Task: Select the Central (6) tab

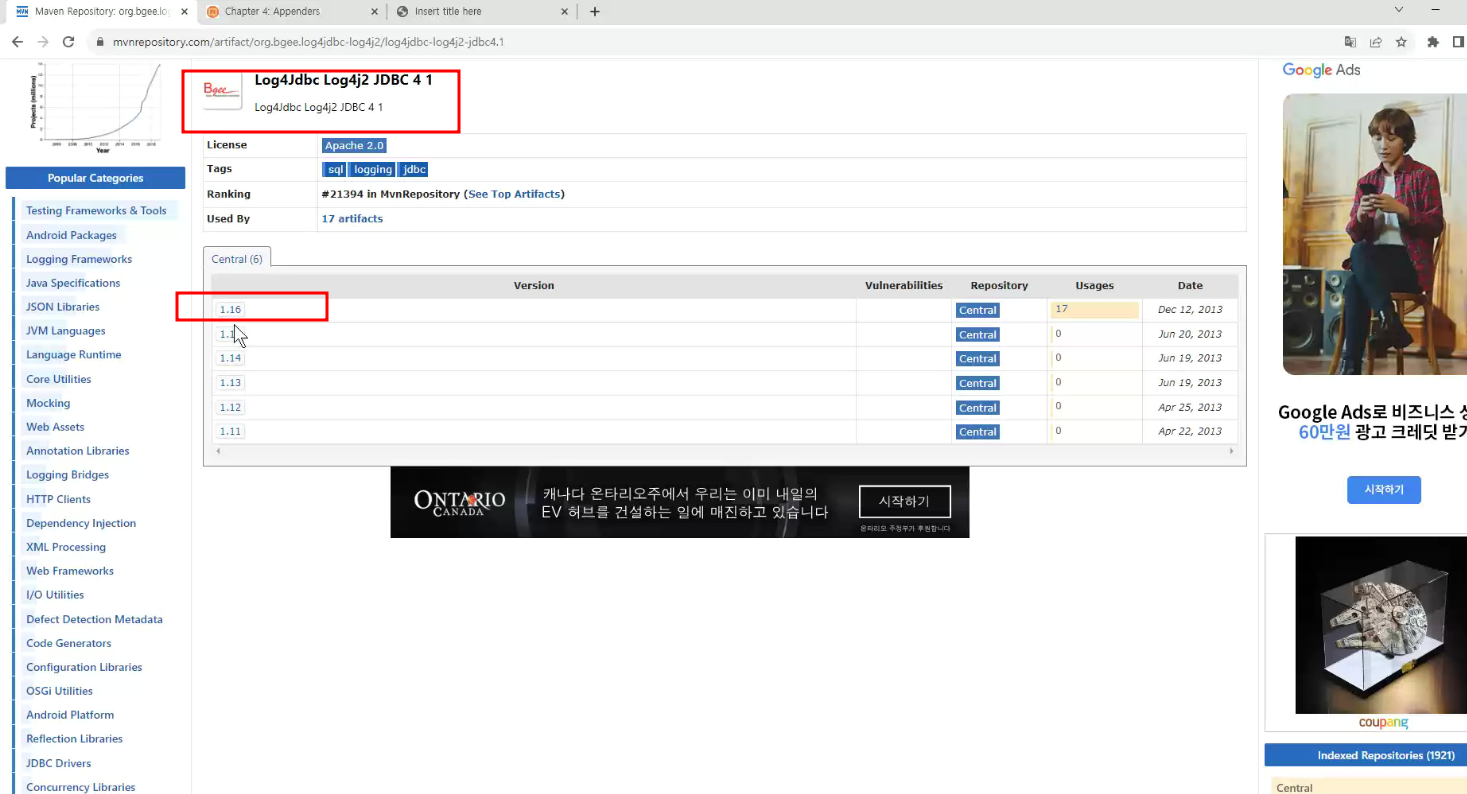Action: pyautogui.click(x=237, y=259)
